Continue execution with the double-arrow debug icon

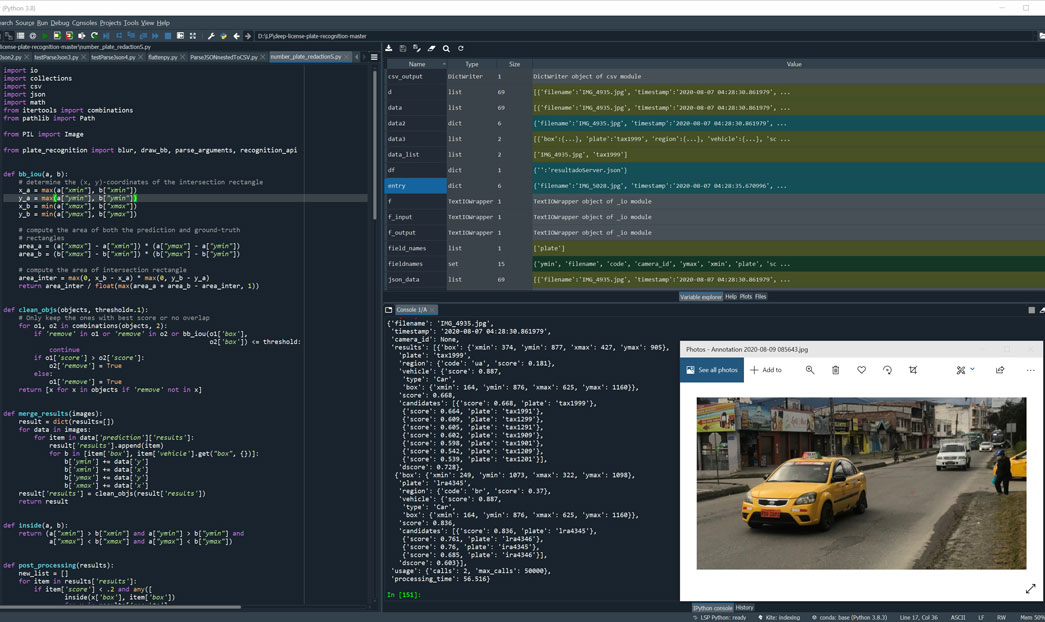point(155,36)
